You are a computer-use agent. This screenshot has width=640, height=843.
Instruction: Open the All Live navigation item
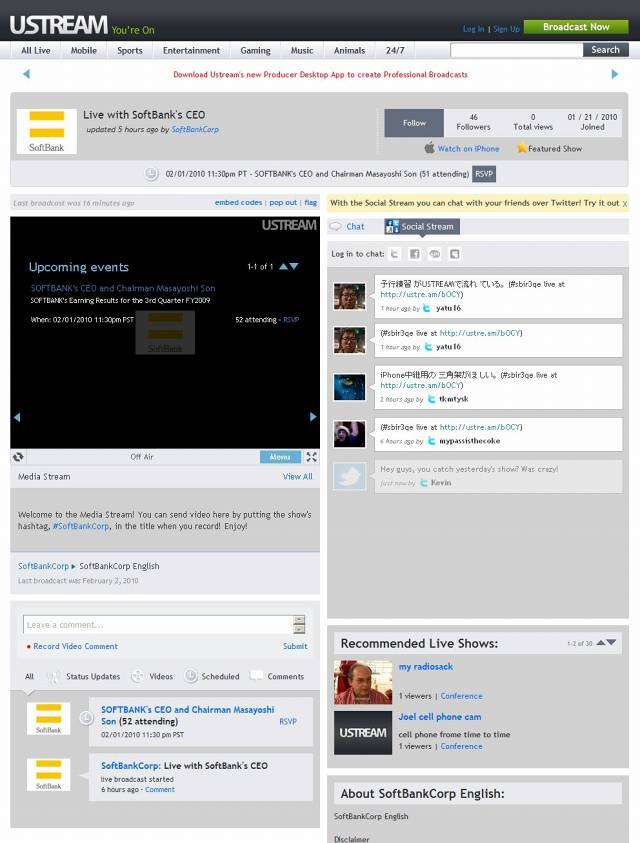[x=35, y=50]
